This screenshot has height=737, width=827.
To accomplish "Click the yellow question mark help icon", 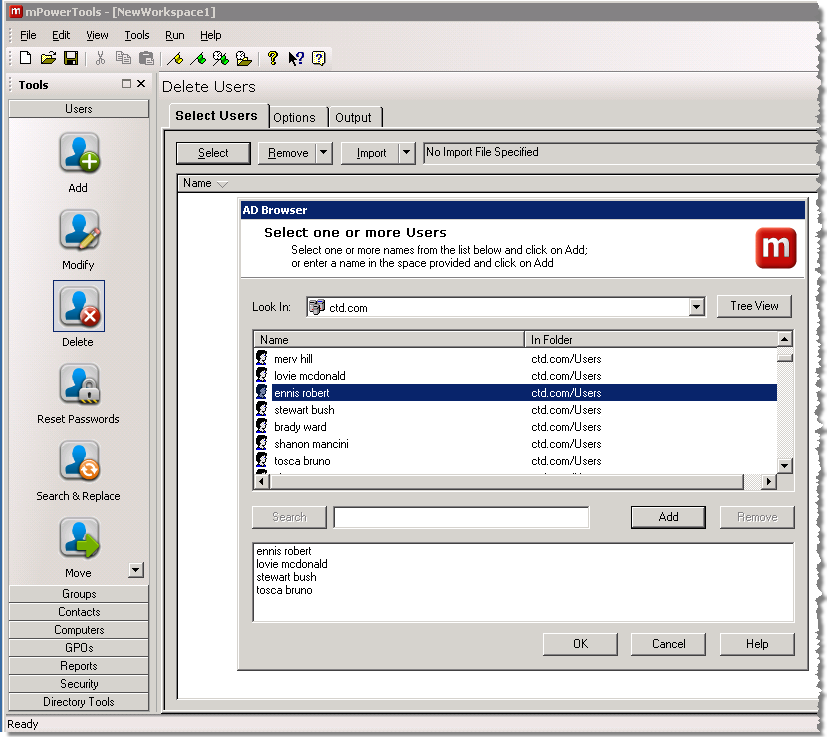I will 273,58.
